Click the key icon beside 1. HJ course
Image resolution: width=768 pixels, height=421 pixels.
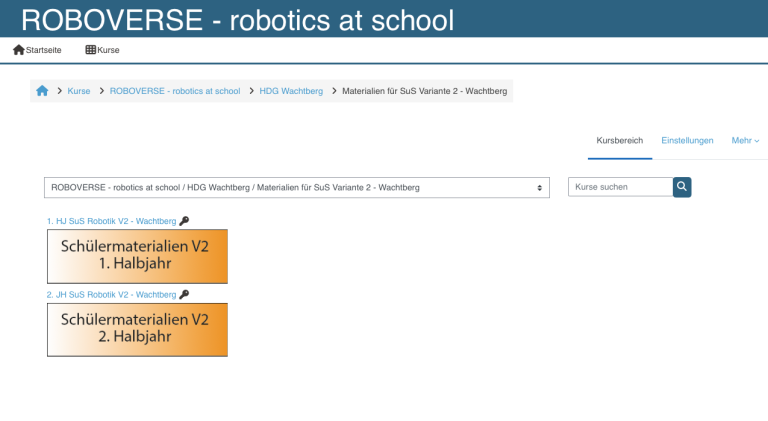click(x=184, y=221)
